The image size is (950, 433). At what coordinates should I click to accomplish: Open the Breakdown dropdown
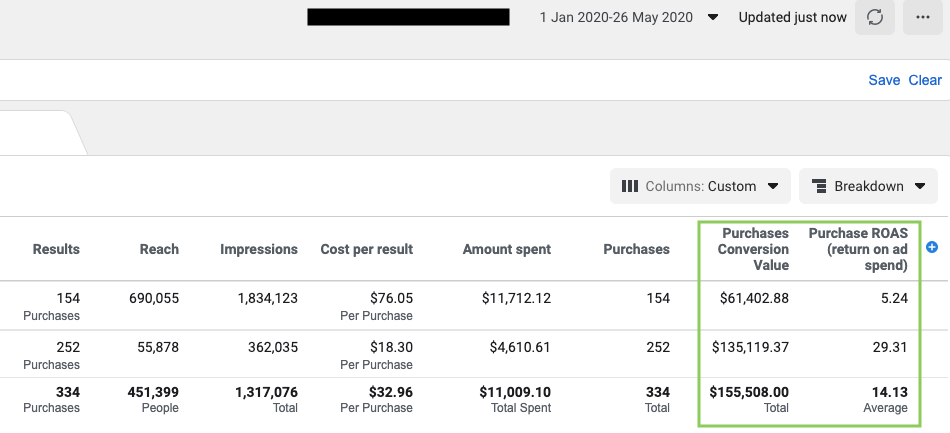pos(868,186)
